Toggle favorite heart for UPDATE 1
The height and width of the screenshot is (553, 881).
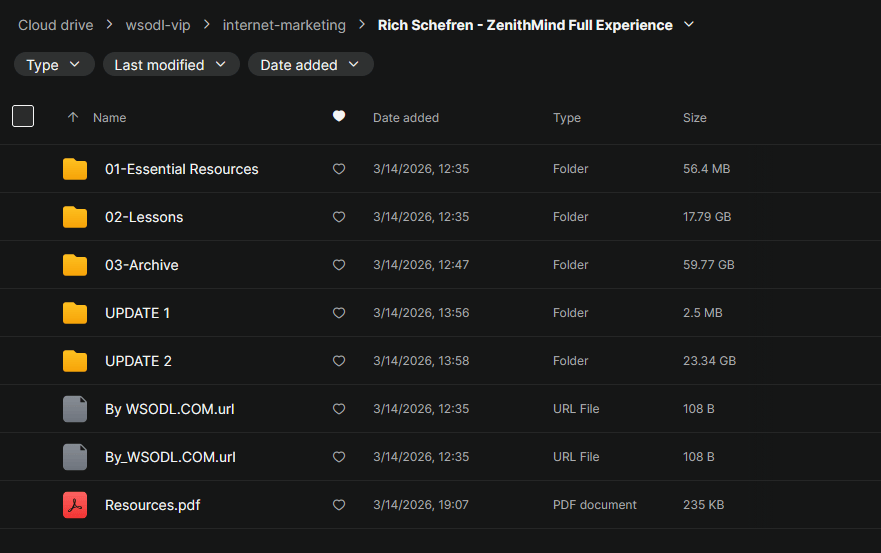(339, 313)
